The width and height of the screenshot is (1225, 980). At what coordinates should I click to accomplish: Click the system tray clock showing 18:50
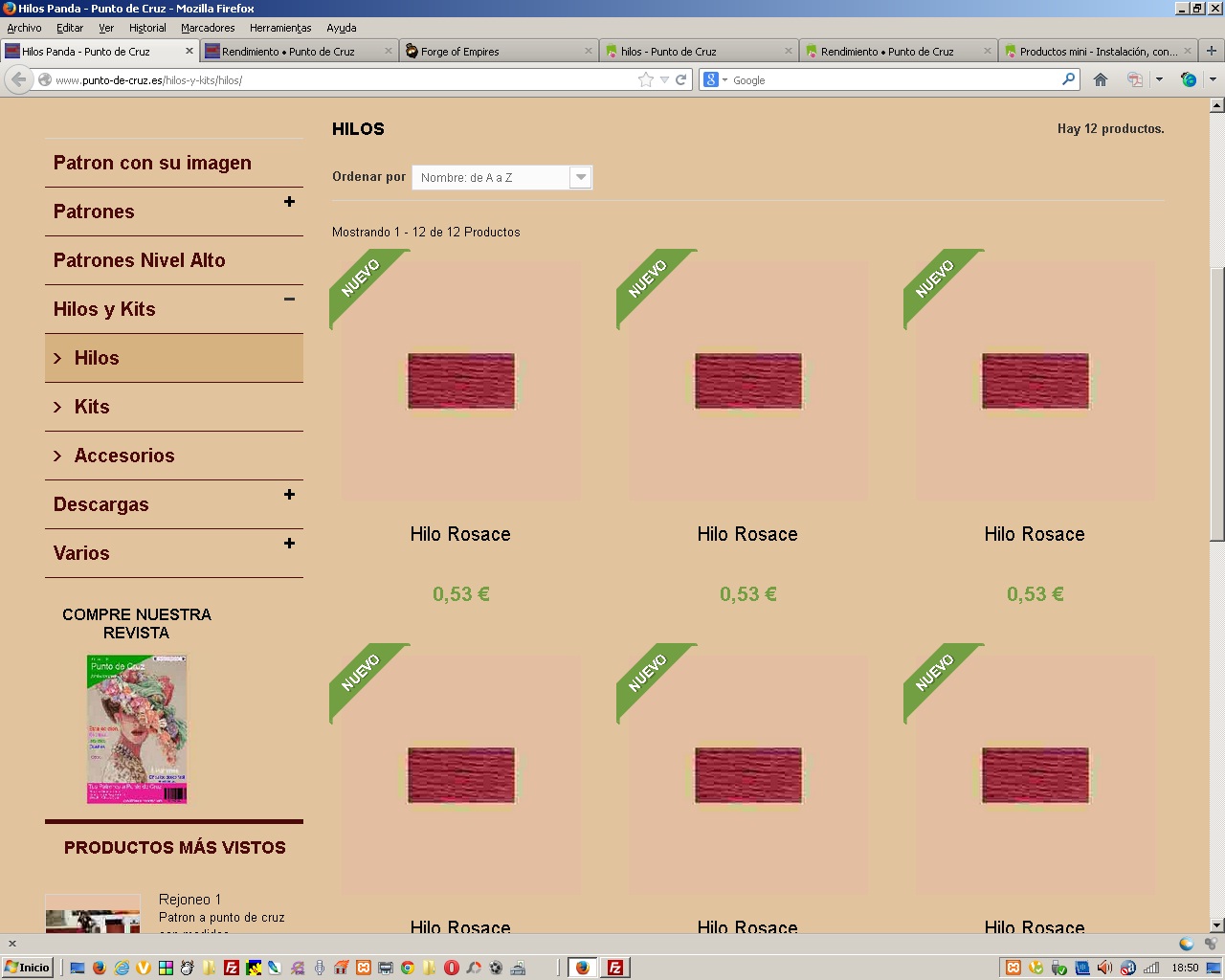(1185, 968)
